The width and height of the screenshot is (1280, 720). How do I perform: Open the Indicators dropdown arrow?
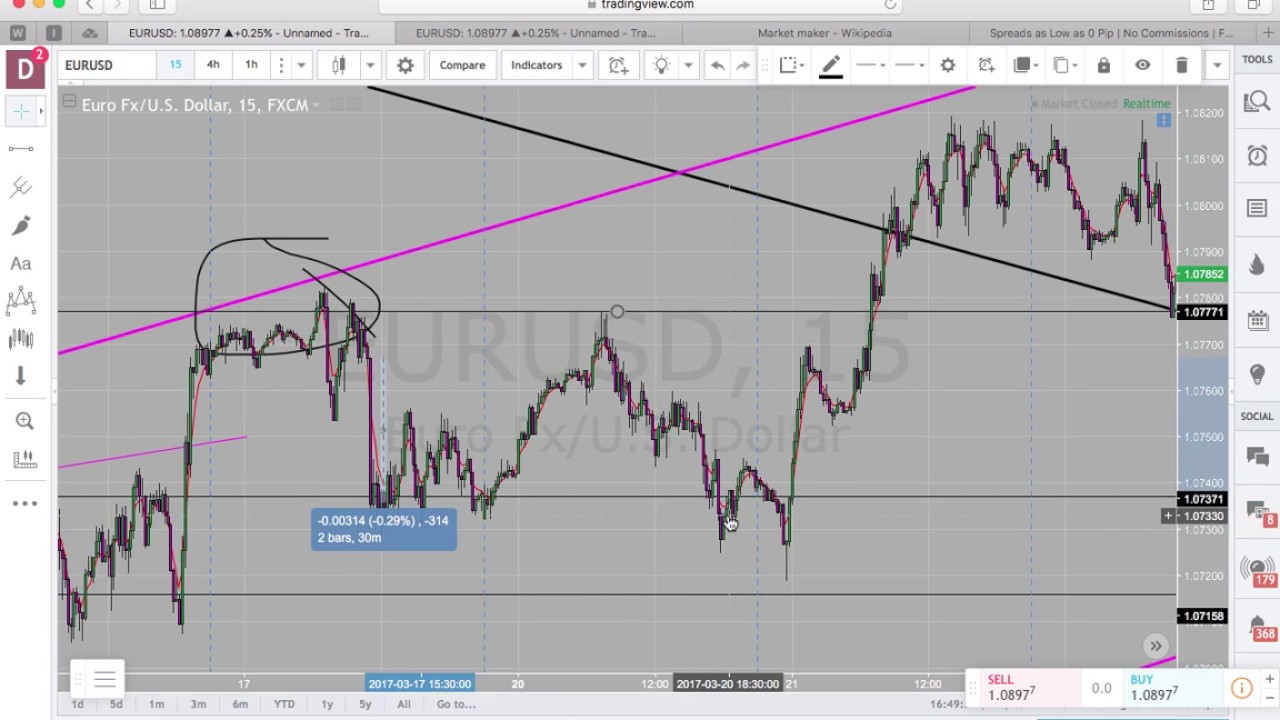(x=582, y=65)
